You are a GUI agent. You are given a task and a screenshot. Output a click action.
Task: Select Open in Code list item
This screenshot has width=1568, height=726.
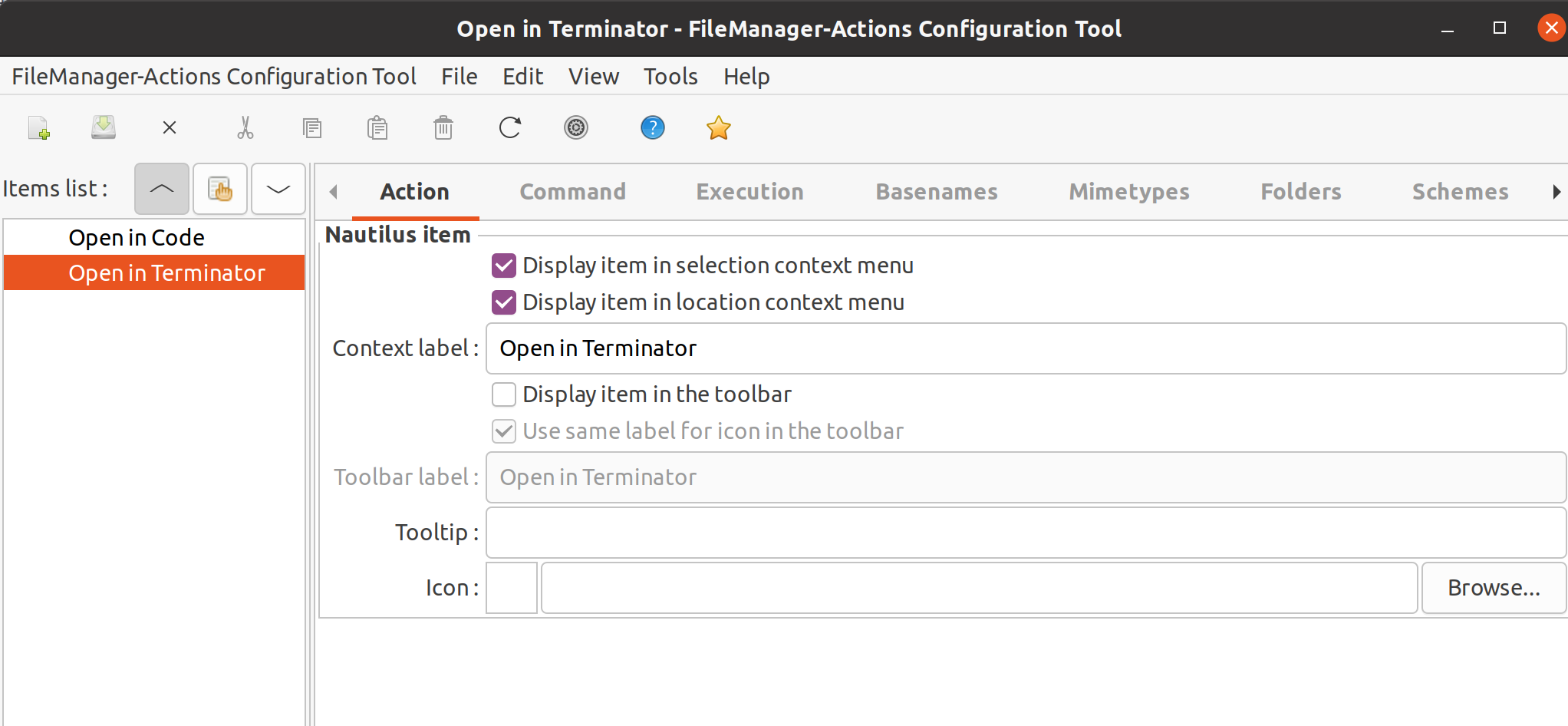click(154, 238)
